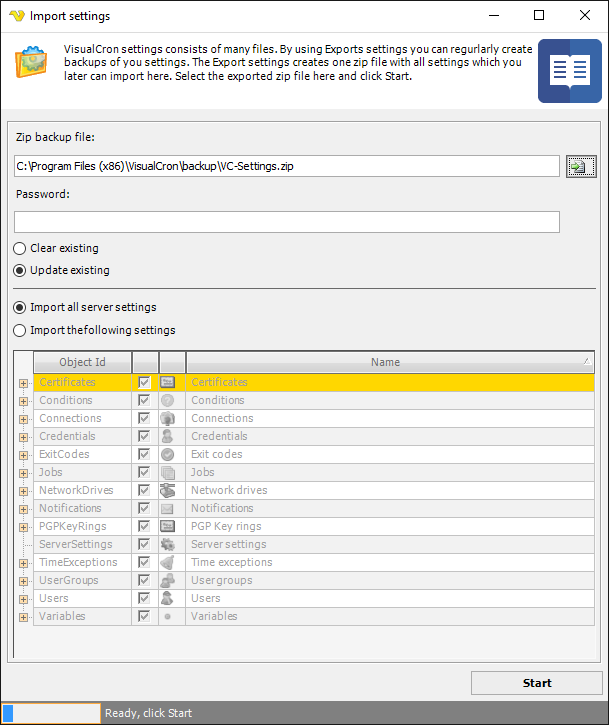Click the Variables row dot icon

[x=167, y=616]
